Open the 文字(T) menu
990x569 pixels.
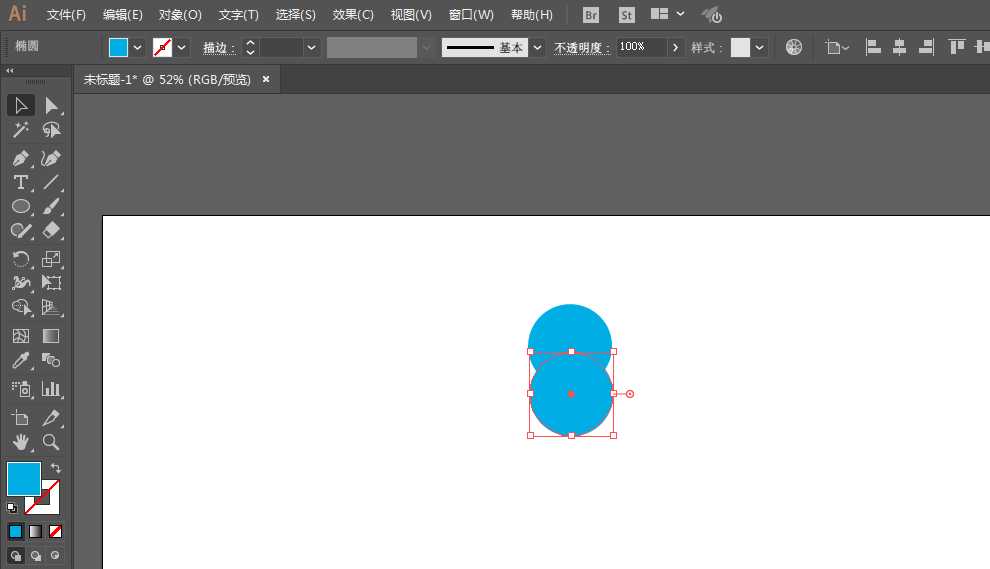(239, 15)
